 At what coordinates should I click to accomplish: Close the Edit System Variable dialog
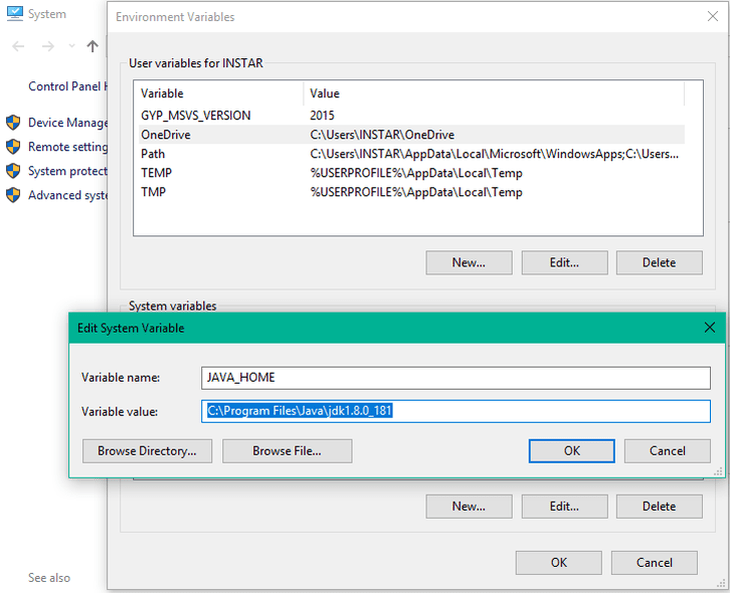point(710,327)
